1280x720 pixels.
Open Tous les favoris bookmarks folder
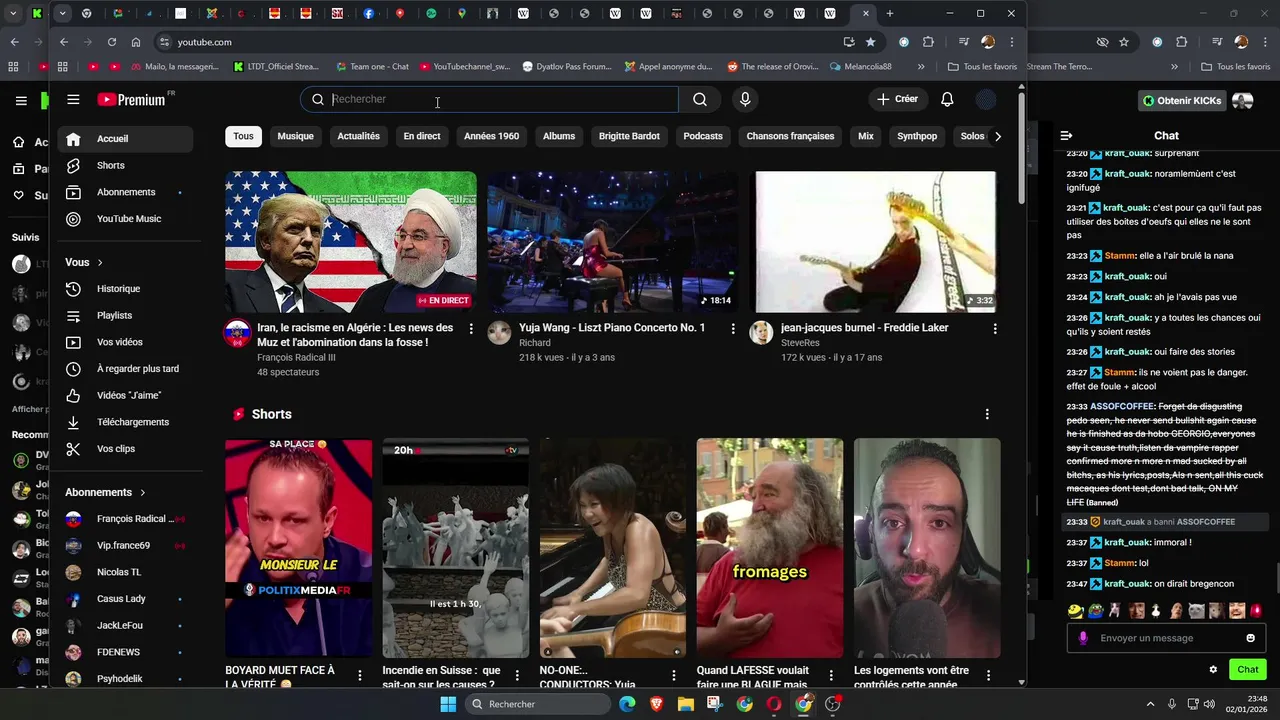tap(981, 67)
